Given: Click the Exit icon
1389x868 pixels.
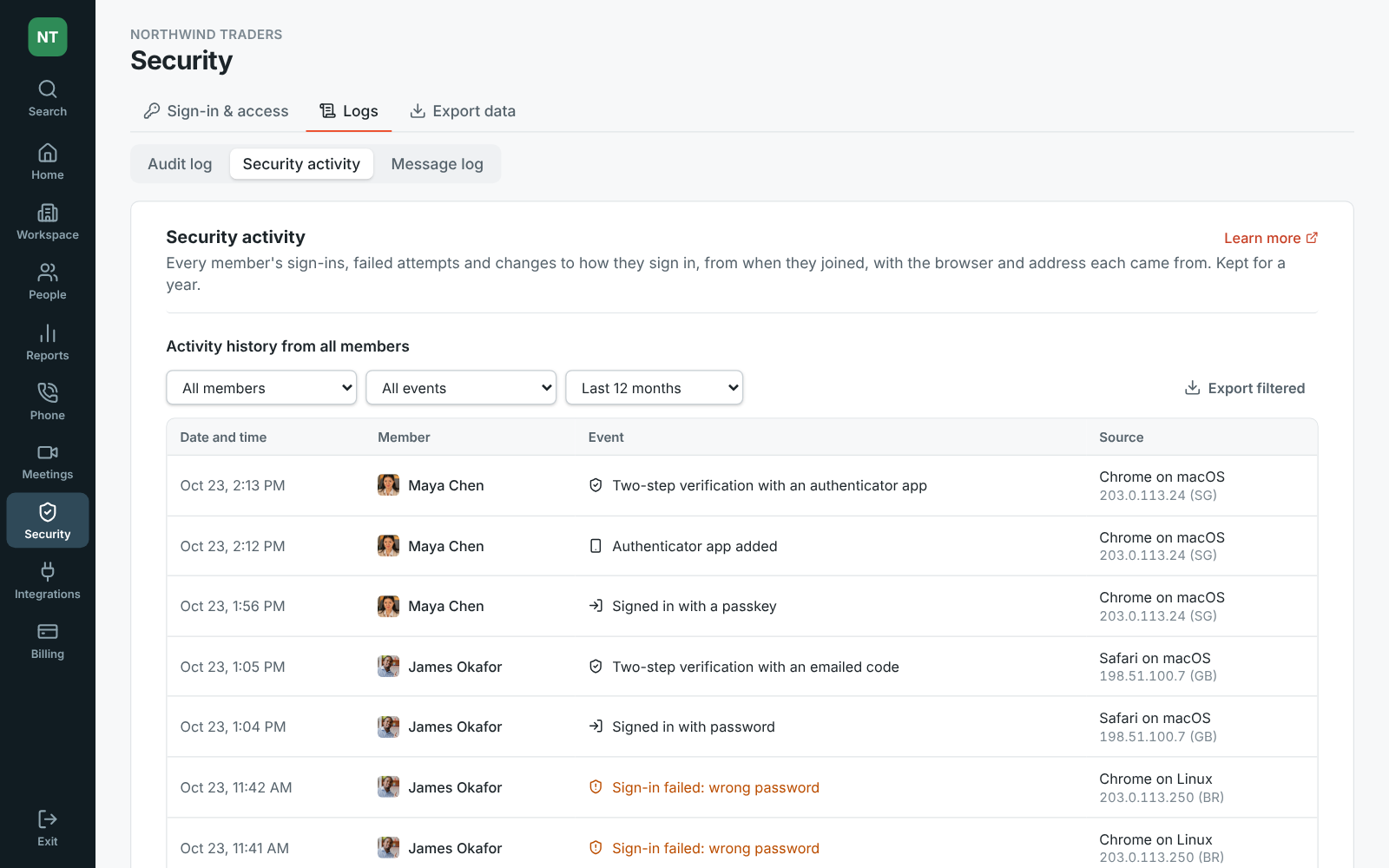Looking at the screenshot, I should [48, 819].
